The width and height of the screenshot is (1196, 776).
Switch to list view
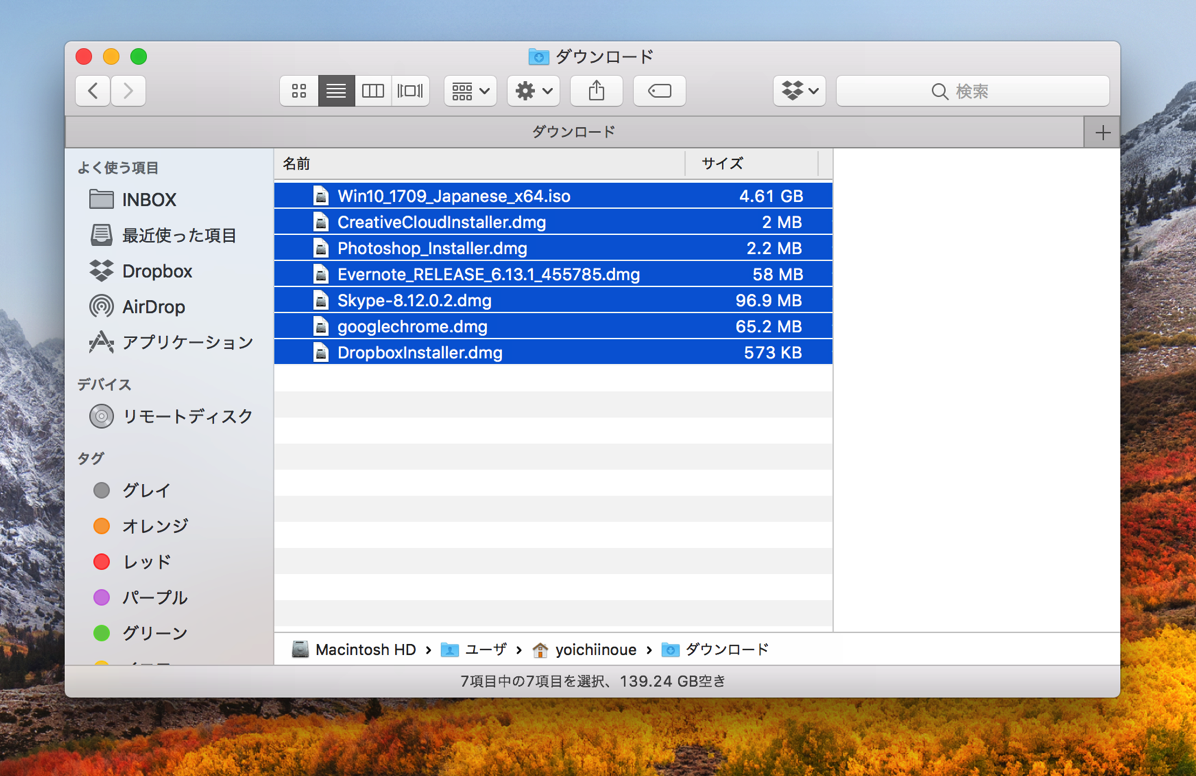[336, 91]
